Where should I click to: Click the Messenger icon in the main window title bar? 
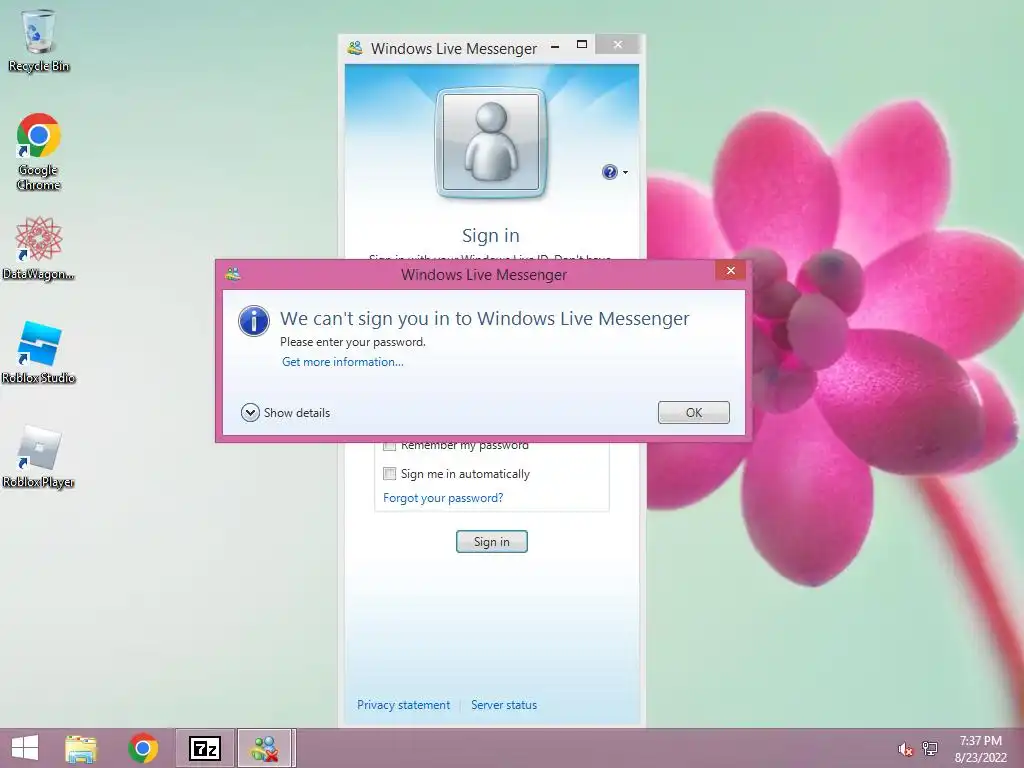[355, 48]
